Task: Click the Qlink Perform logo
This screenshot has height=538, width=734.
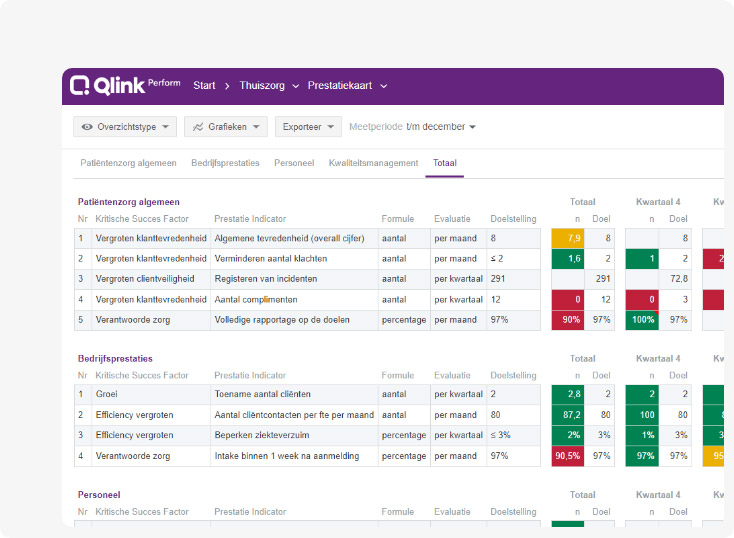Action: coord(125,86)
